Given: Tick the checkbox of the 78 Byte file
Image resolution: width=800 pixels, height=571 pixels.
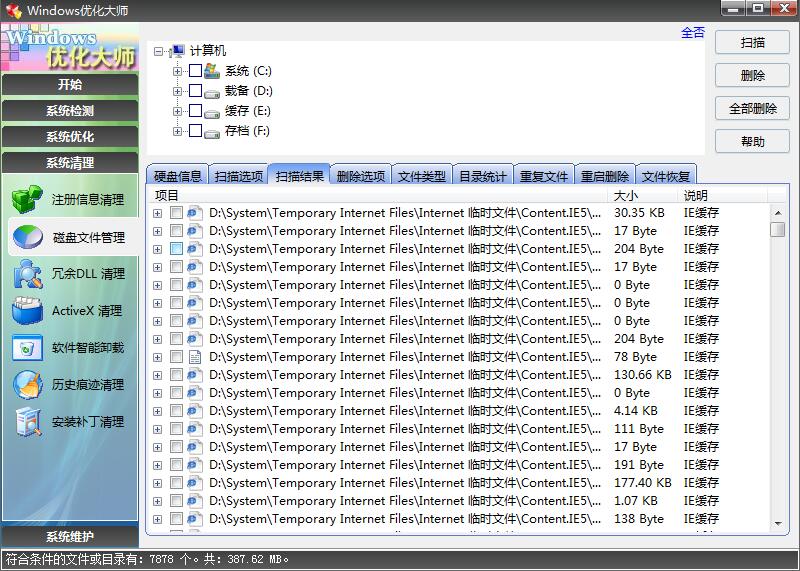Looking at the screenshot, I should pos(176,356).
